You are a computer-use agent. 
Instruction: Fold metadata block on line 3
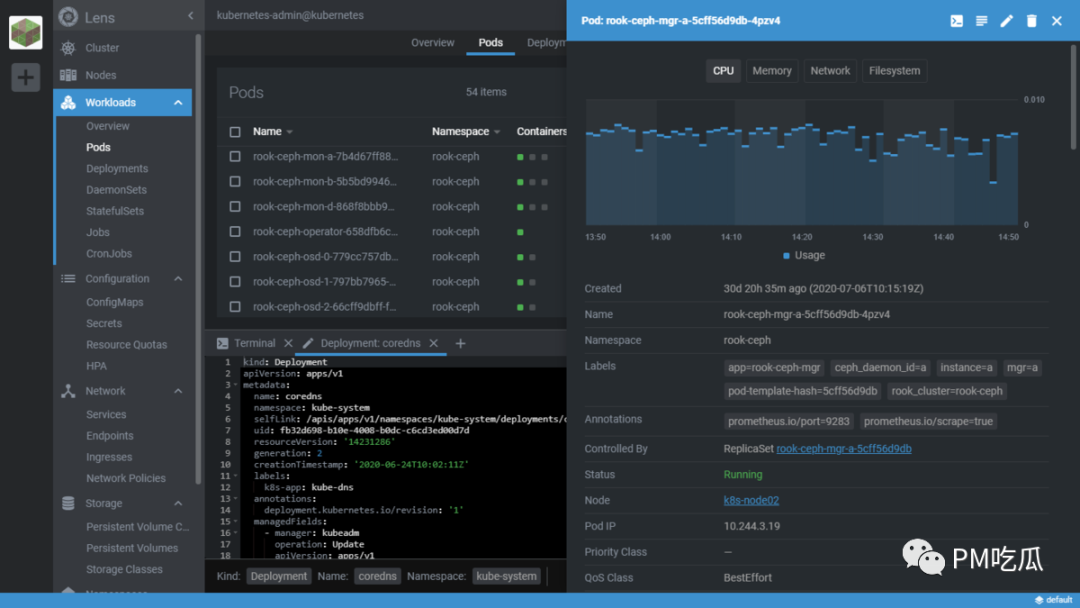(236, 385)
